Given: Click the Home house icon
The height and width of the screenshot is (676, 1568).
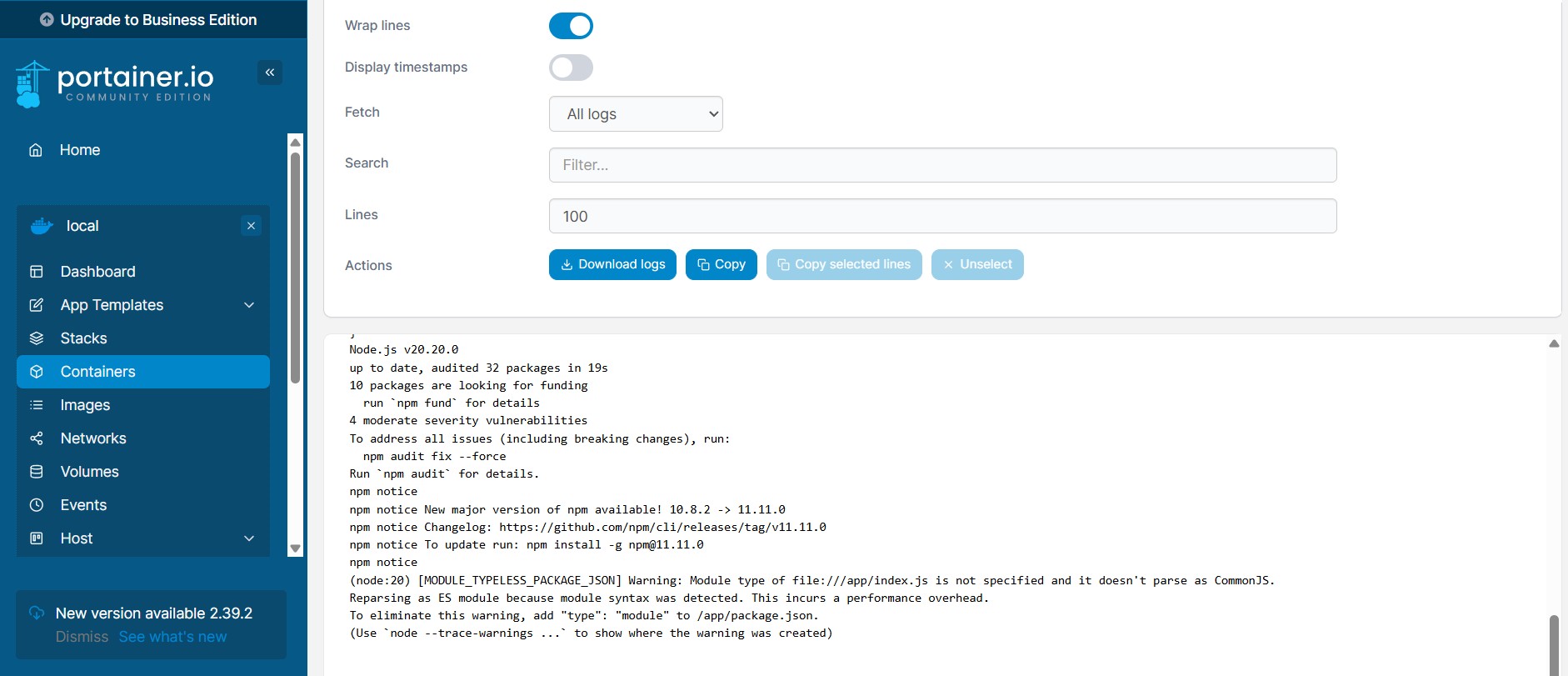Looking at the screenshot, I should point(36,150).
